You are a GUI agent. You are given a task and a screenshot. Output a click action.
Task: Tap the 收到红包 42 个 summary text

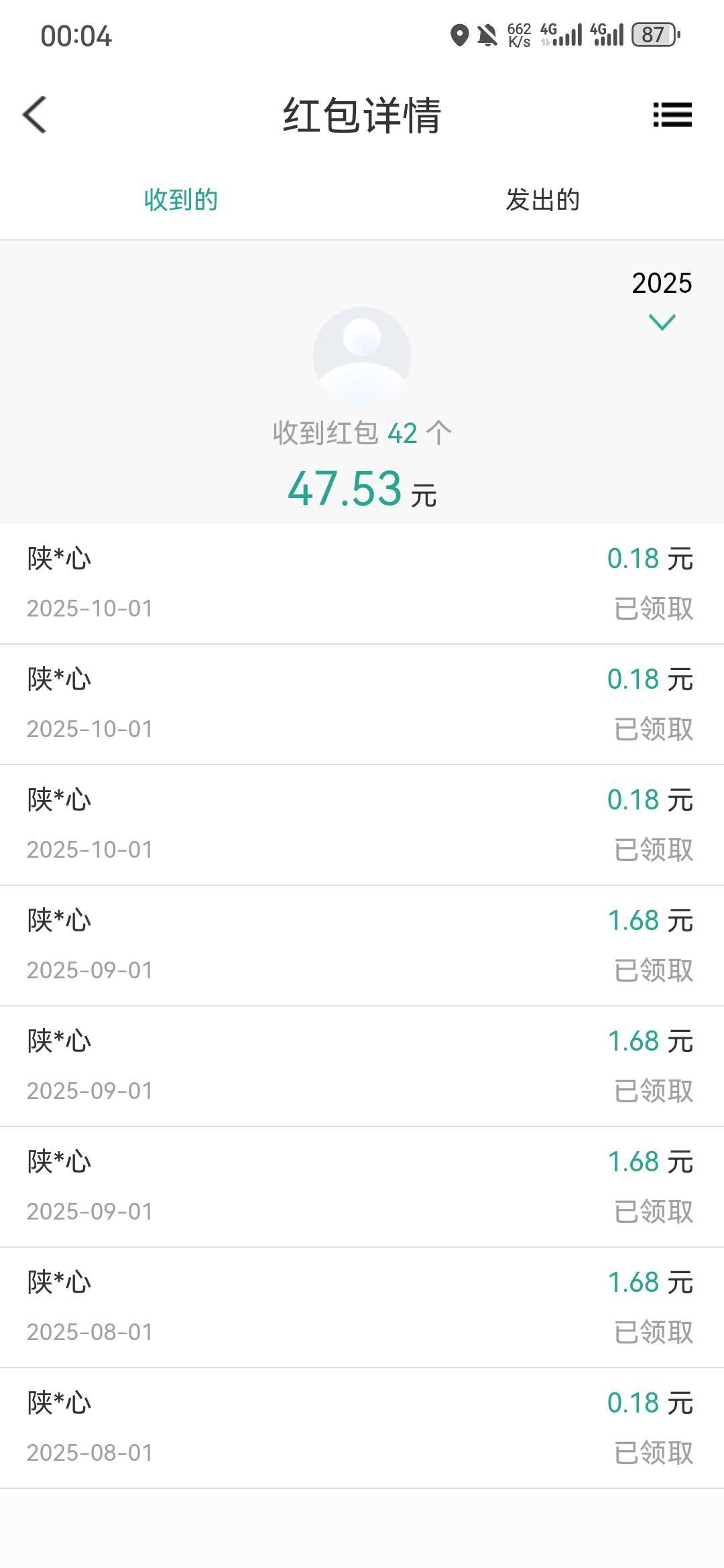pos(362,434)
